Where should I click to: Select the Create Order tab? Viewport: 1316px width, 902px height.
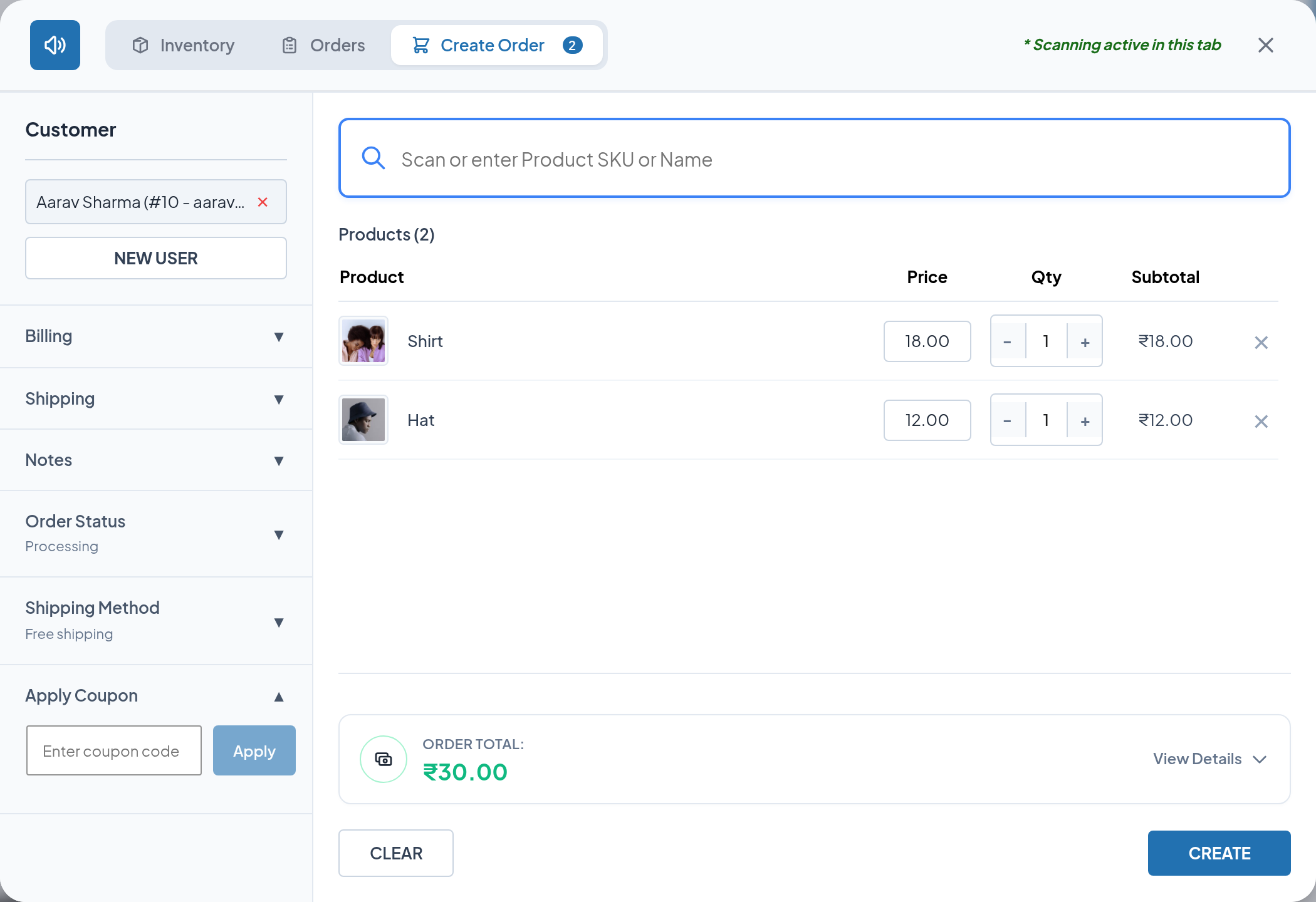point(497,45)
